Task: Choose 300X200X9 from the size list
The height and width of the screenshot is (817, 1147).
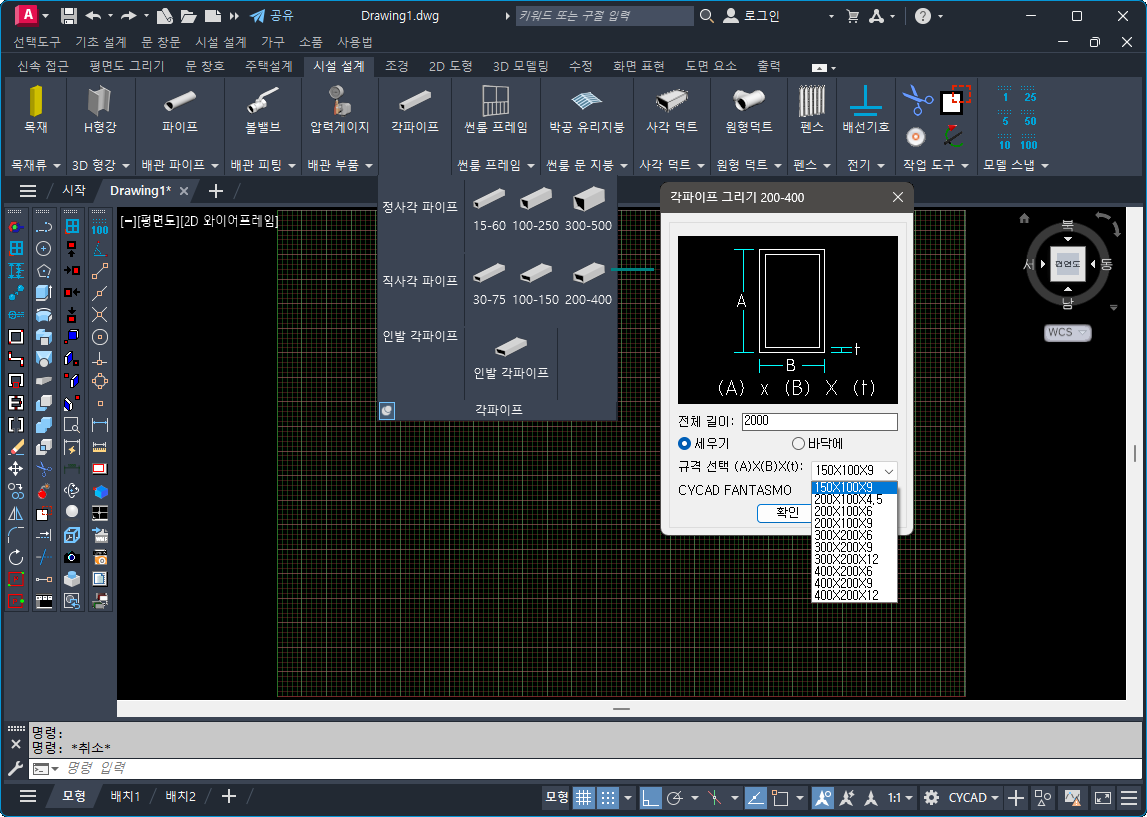Action: 843,547
